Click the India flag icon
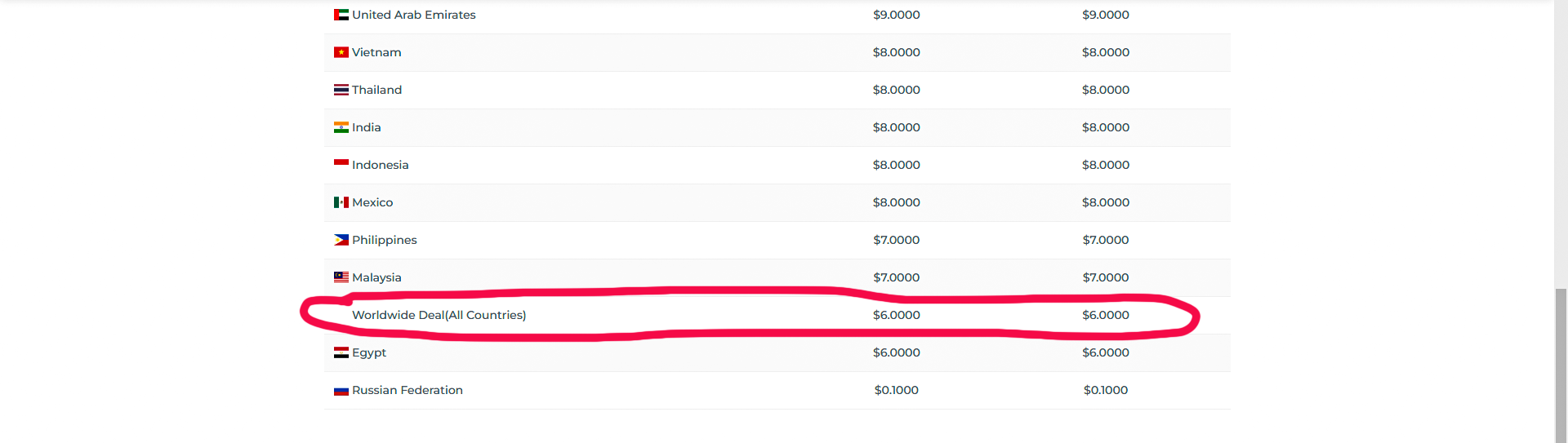This screenshot has width=1568, height=443. [x=341, y=127]
